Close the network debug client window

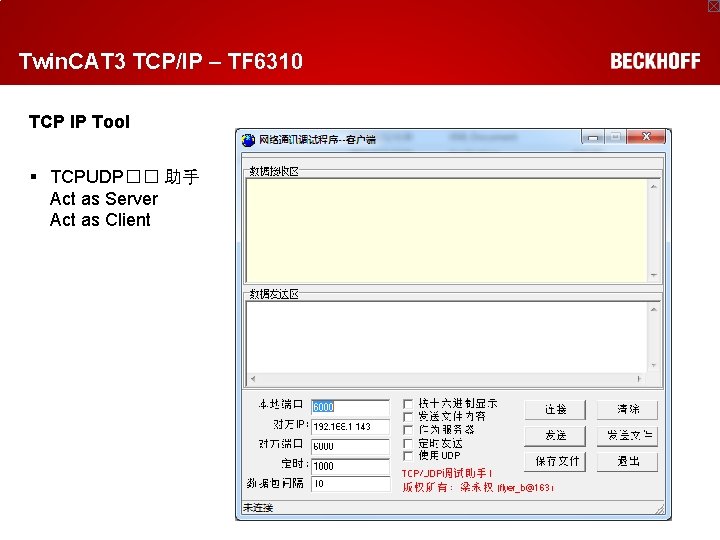click(646, 137)
